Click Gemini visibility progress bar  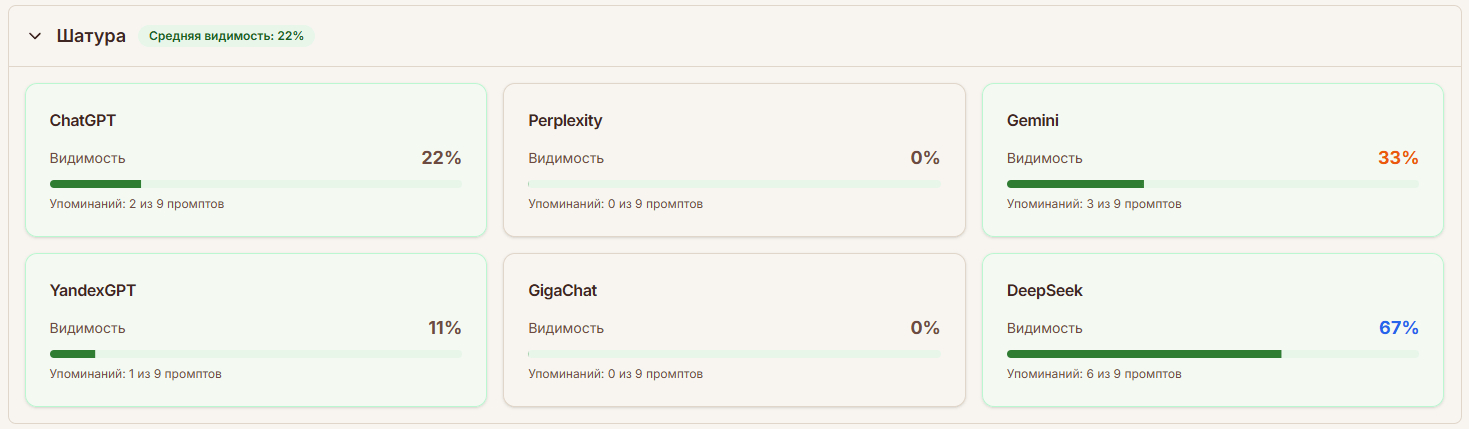(x=1212, y=184)
